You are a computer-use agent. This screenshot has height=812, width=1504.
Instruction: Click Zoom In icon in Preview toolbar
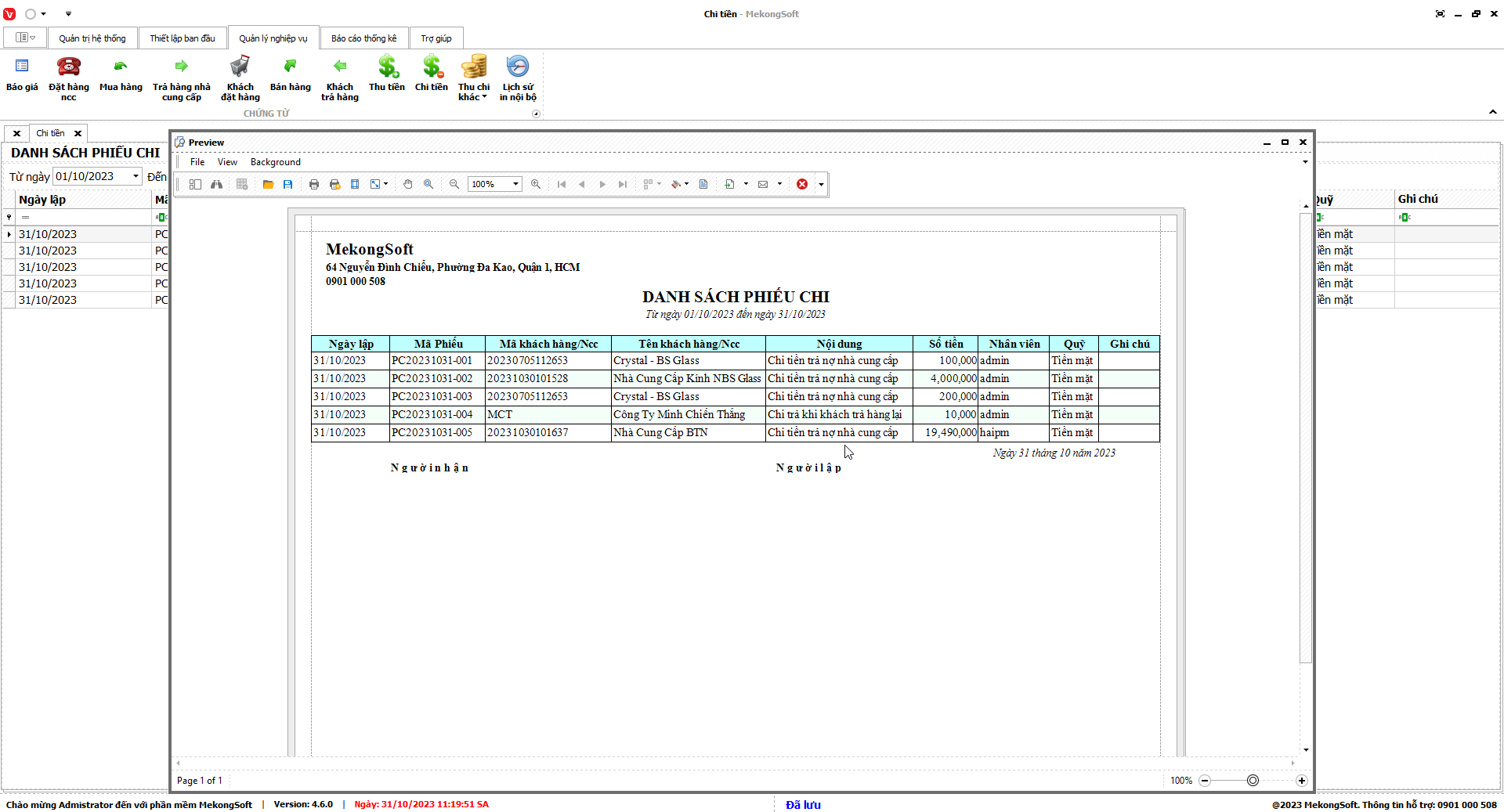click(x=536, y=184)
